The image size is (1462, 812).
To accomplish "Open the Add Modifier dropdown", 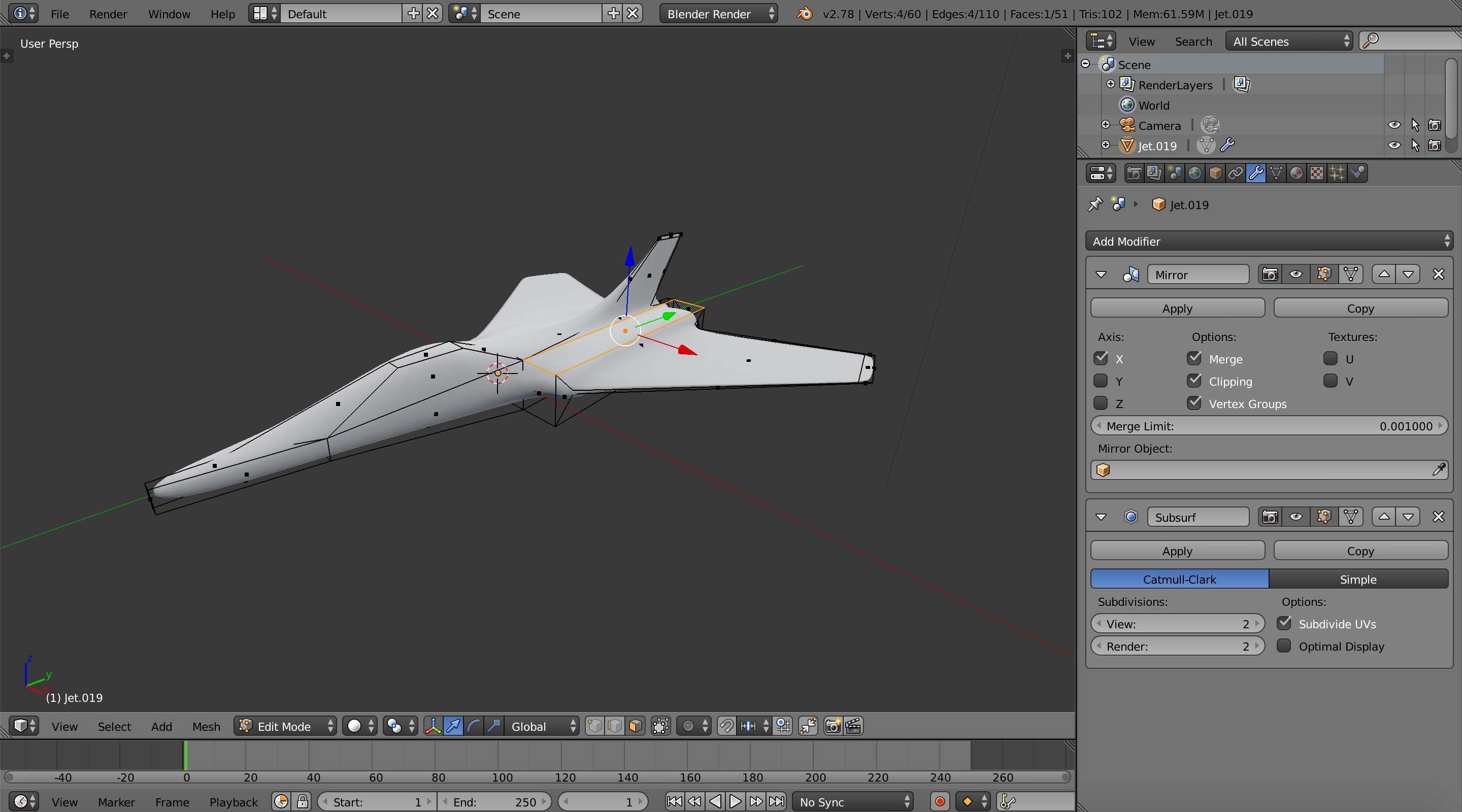I will (1269, 241).
